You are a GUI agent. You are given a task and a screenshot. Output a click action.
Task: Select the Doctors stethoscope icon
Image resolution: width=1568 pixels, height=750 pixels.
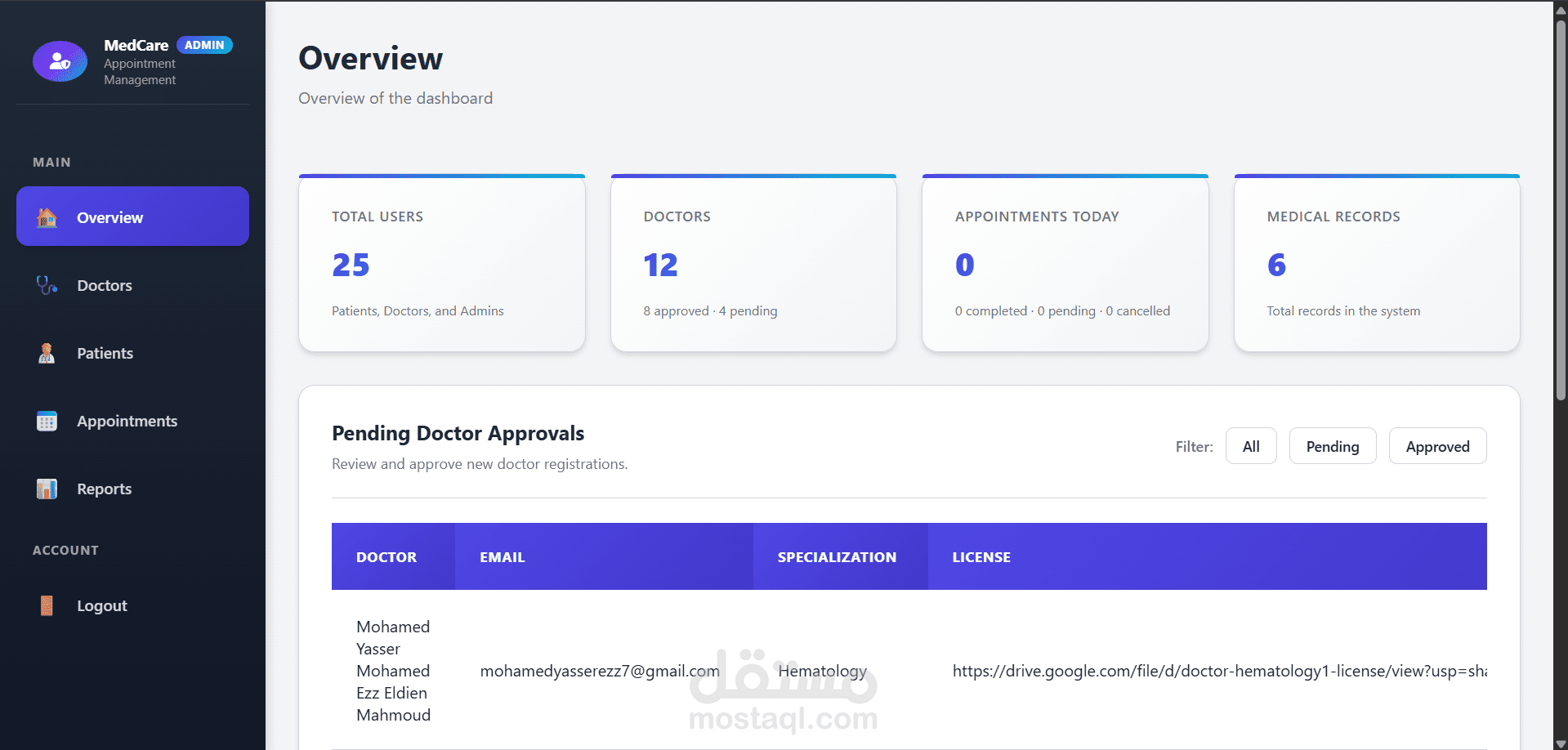click(47, 285)
